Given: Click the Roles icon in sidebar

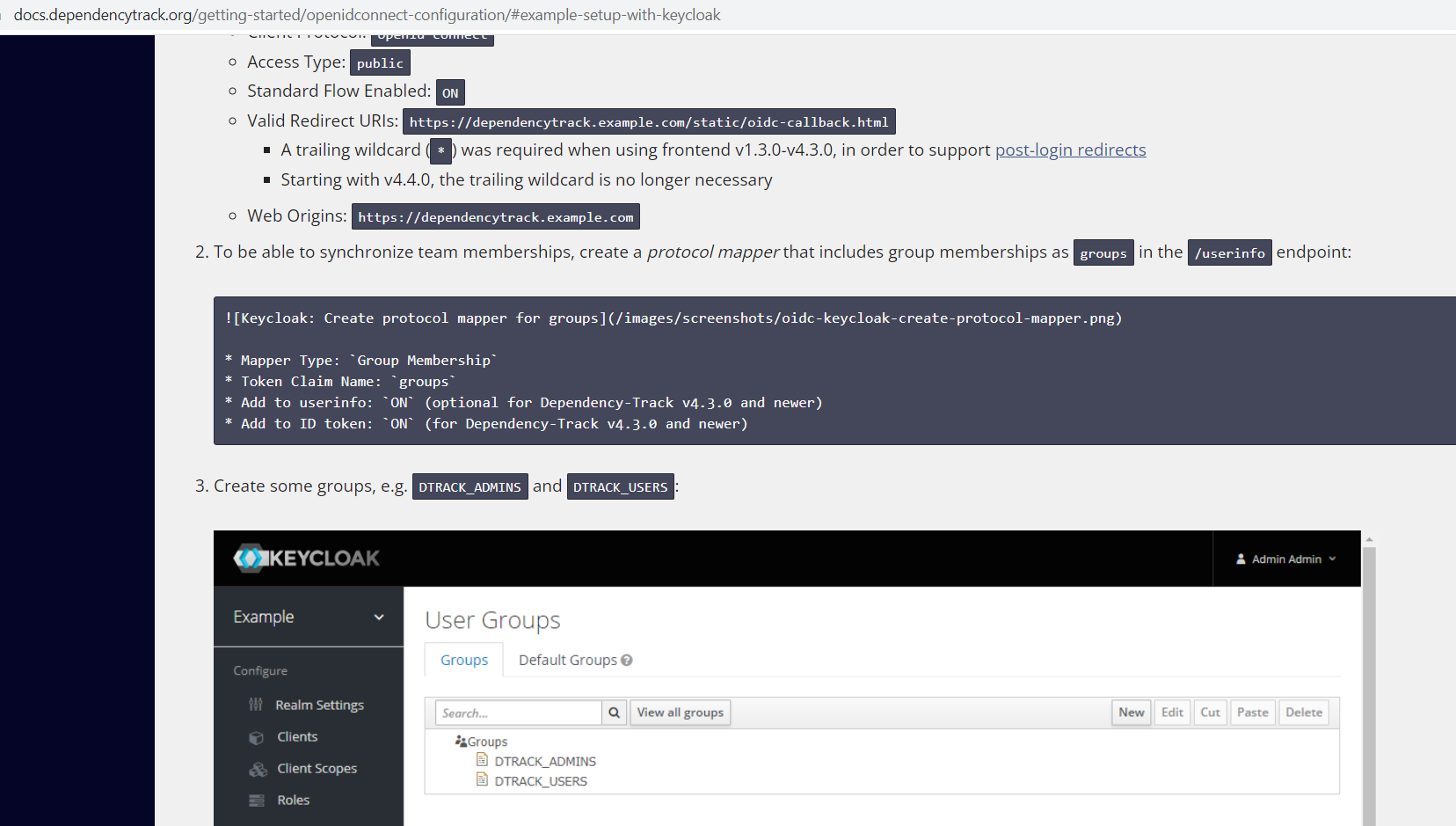Looking at the screenshot, I should tap(257, 800).
